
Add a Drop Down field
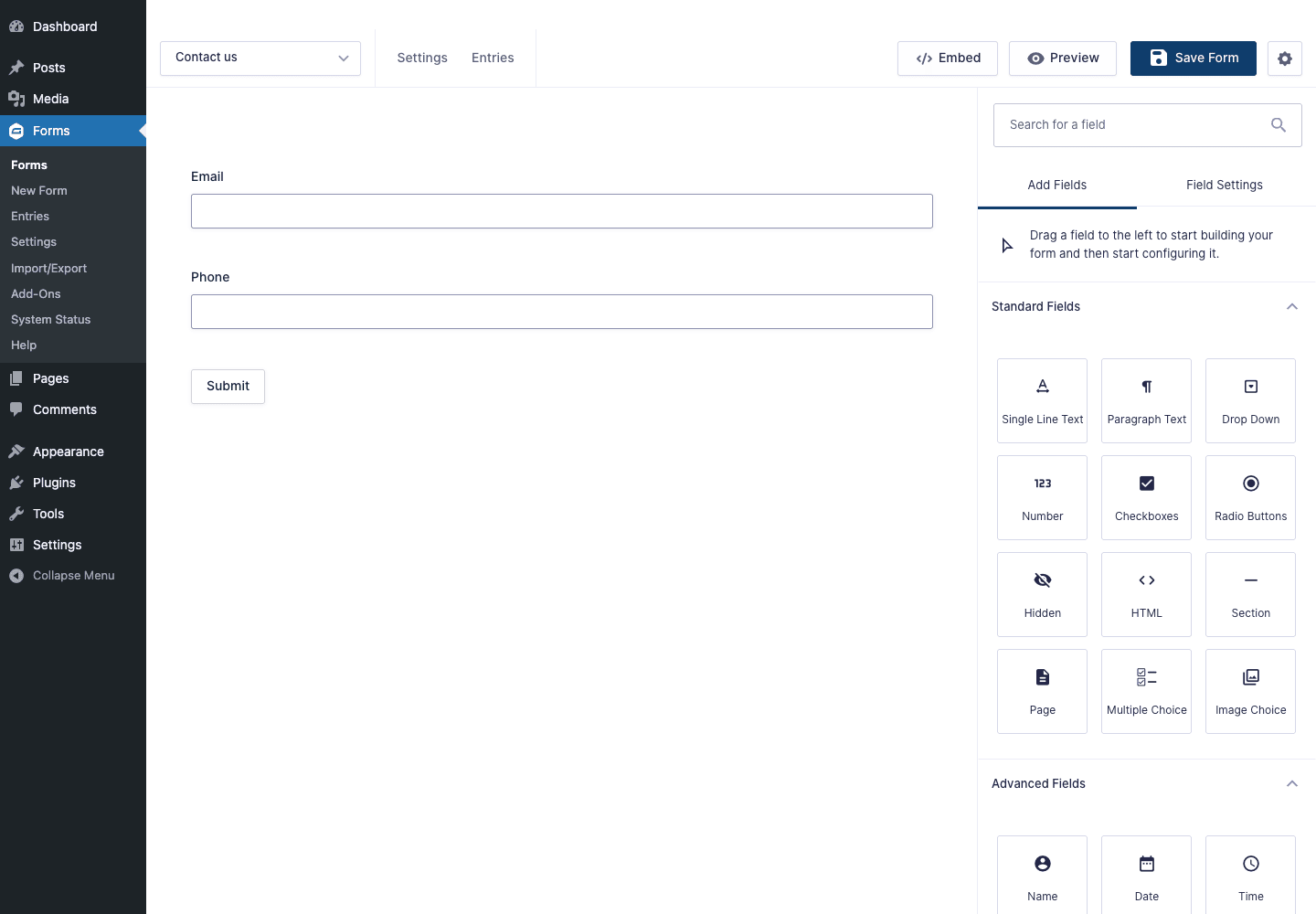tap(1250, 400)
